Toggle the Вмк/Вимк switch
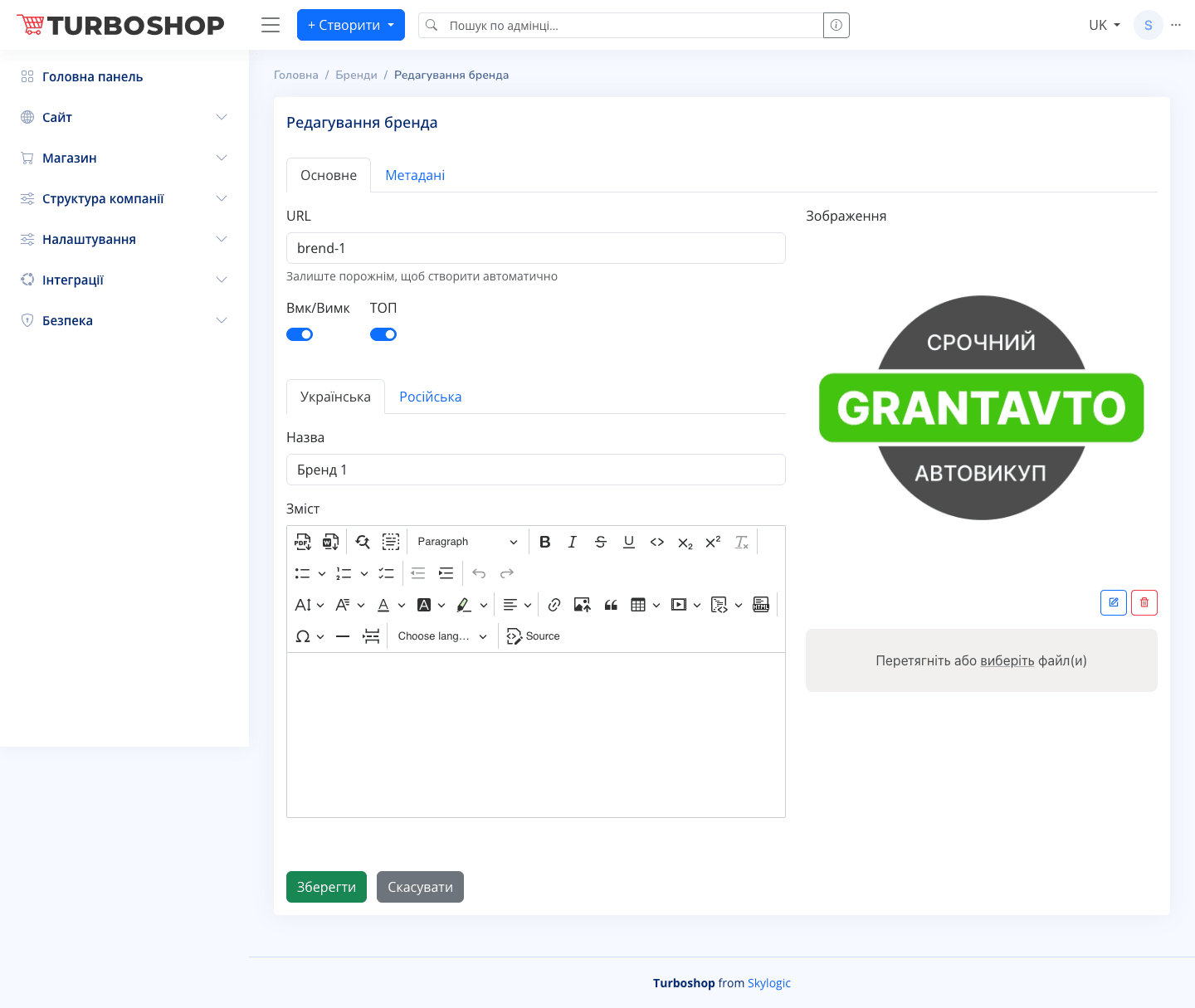This screenshot has width=1195, height=1008. pyautogui.click(x=300, y=334)
